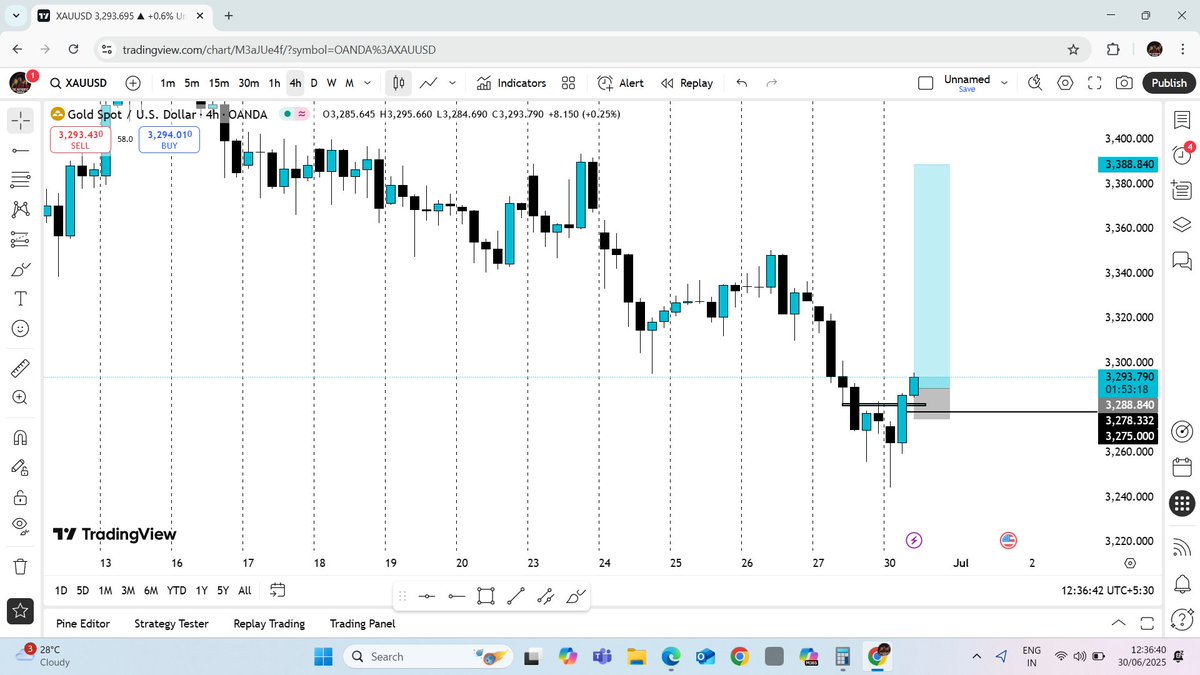Screen dimensions: 1200x675
Task: Open the patterns drawing tool
Action: [x=20, y=209]
